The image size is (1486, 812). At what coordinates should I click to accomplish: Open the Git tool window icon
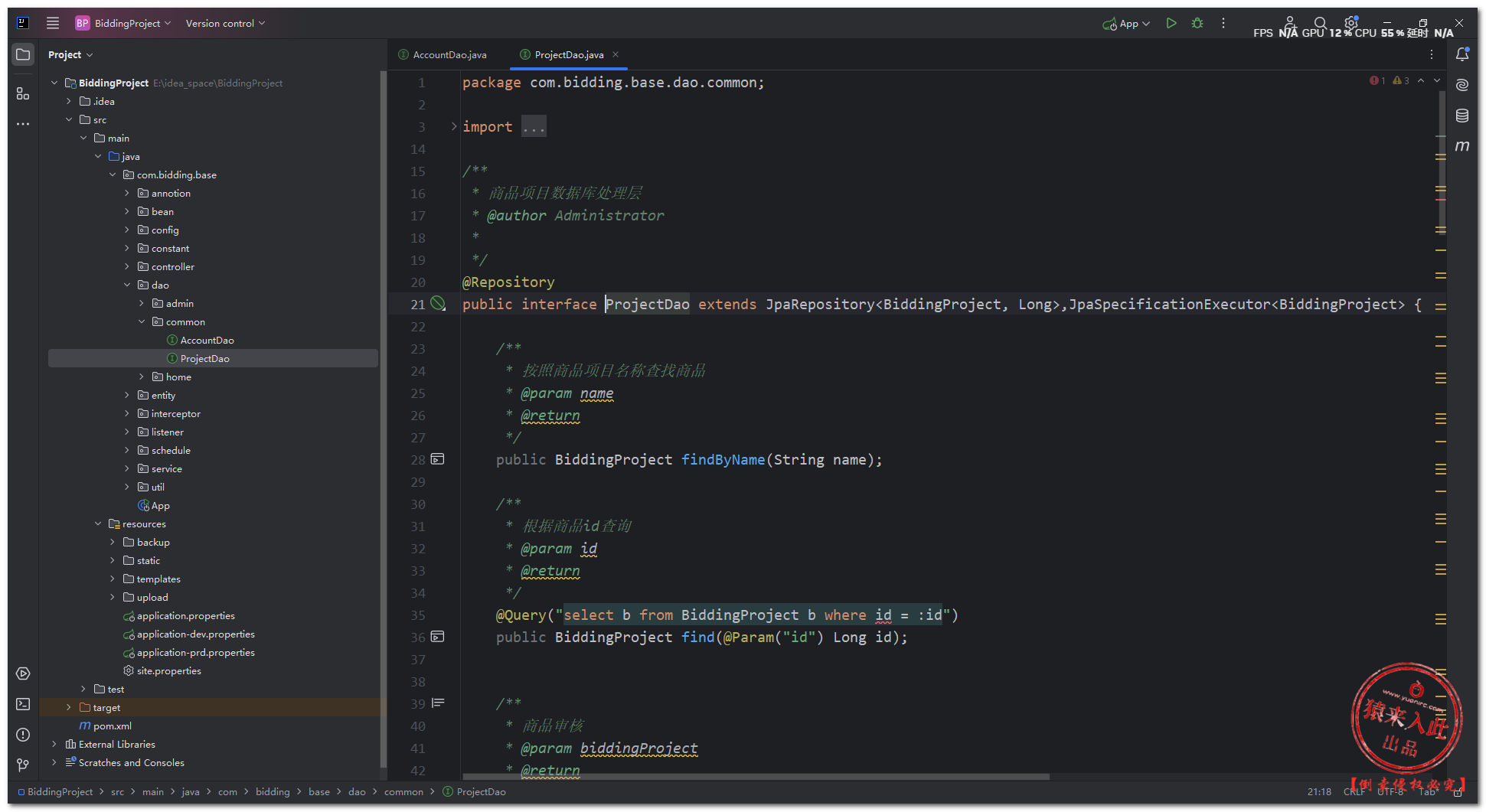(x=23, y=765)
